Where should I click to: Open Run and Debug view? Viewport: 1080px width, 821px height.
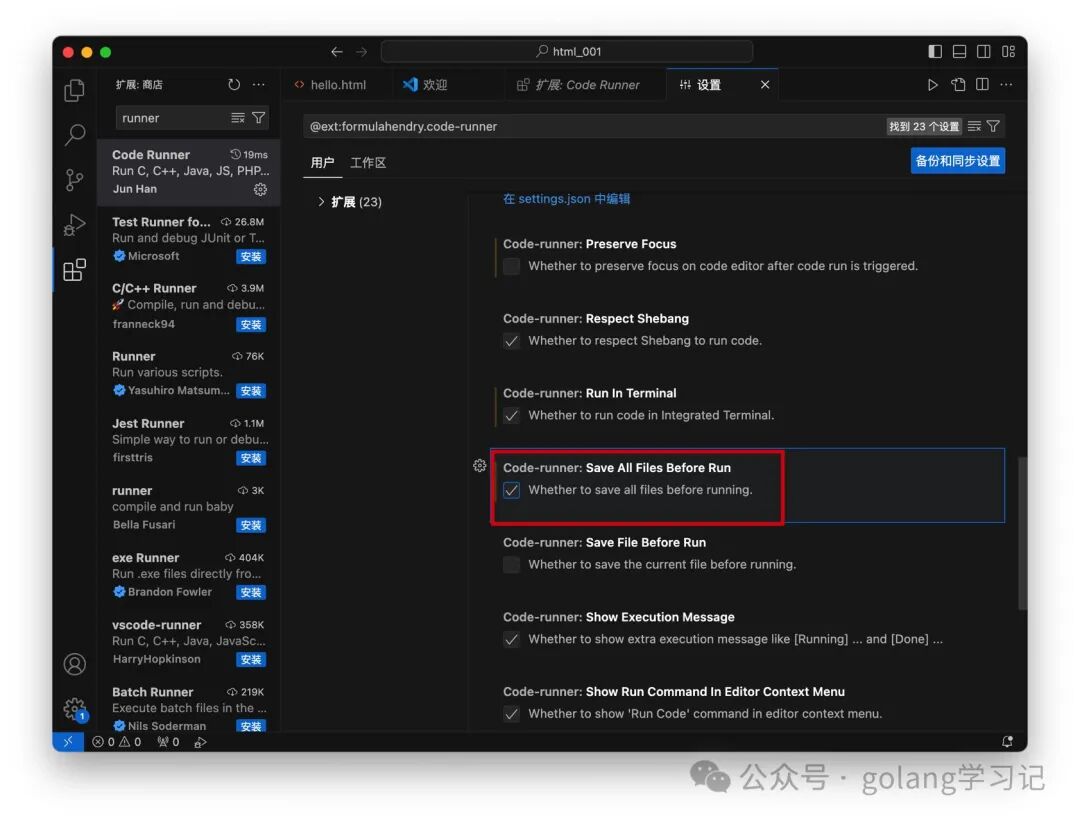point(74,225)
